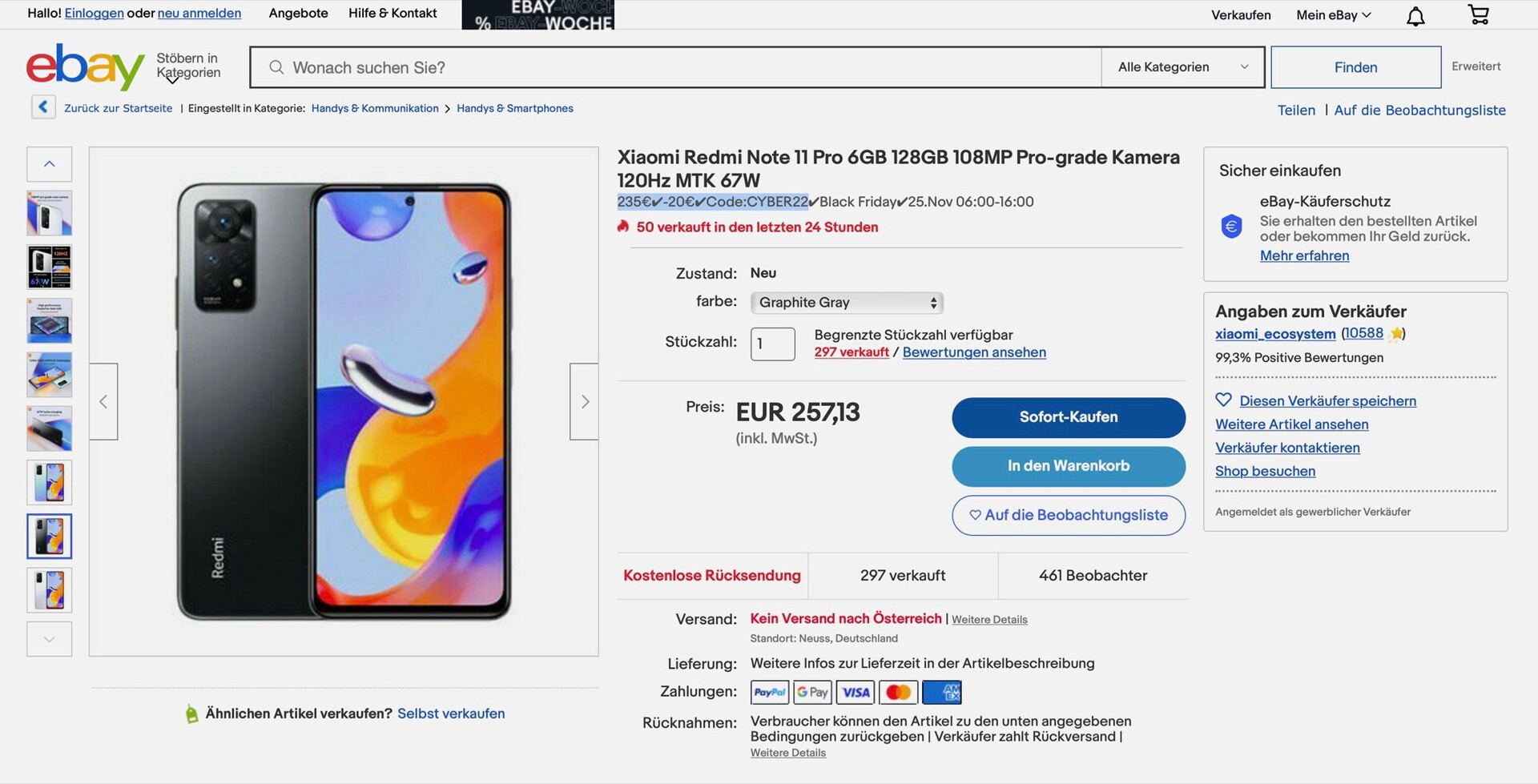Image resolution: width=1538 pixels, height=784 pixels.
Task: Click heart icon to save seller
Action: (x=1223, y=400)
